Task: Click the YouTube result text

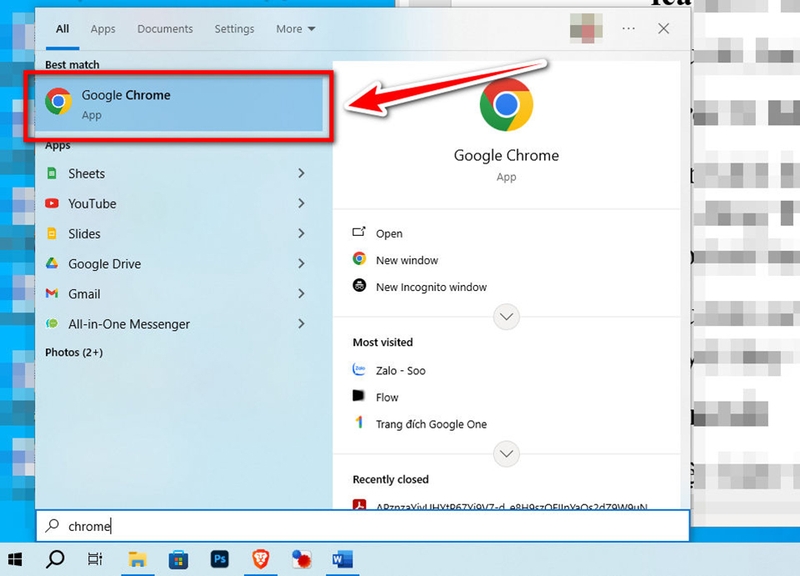Action: (x=92, y=204)
